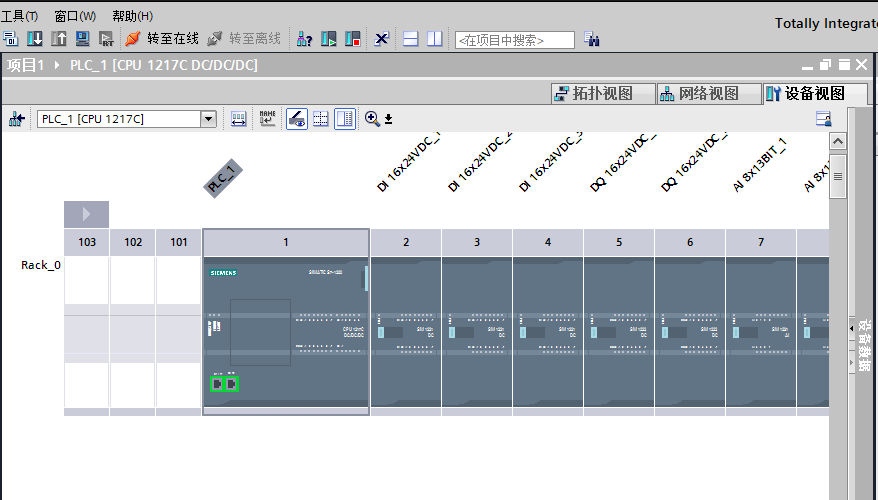The image size is (878, 500).
Task: Click the compile icon in main toolbar
Action: click(x=11, y=39)
